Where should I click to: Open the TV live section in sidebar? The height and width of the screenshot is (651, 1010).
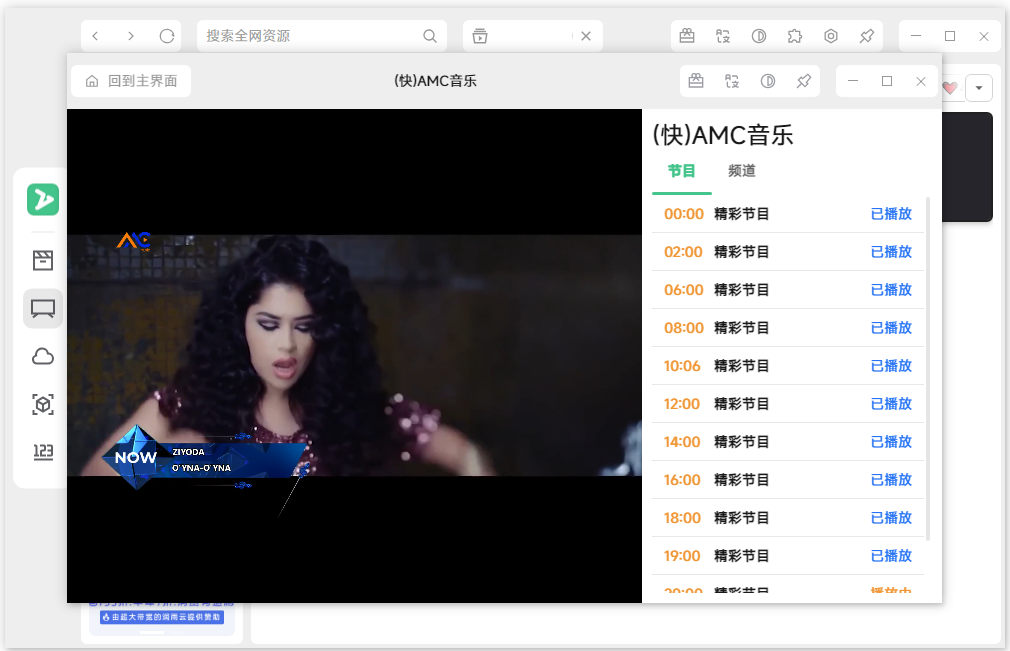pos(43,308)
